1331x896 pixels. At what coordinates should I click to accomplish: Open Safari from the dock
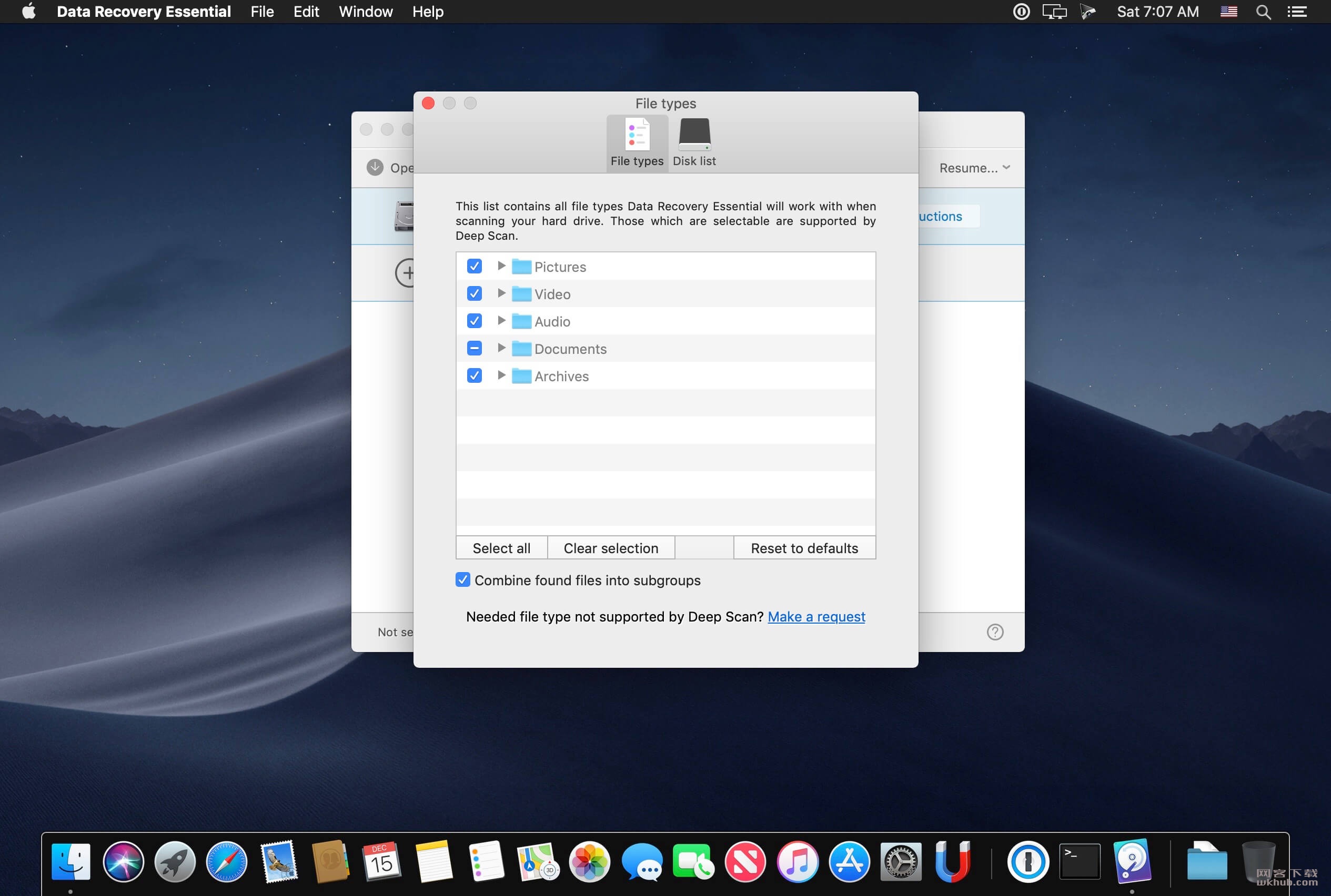tap(226, 862)
